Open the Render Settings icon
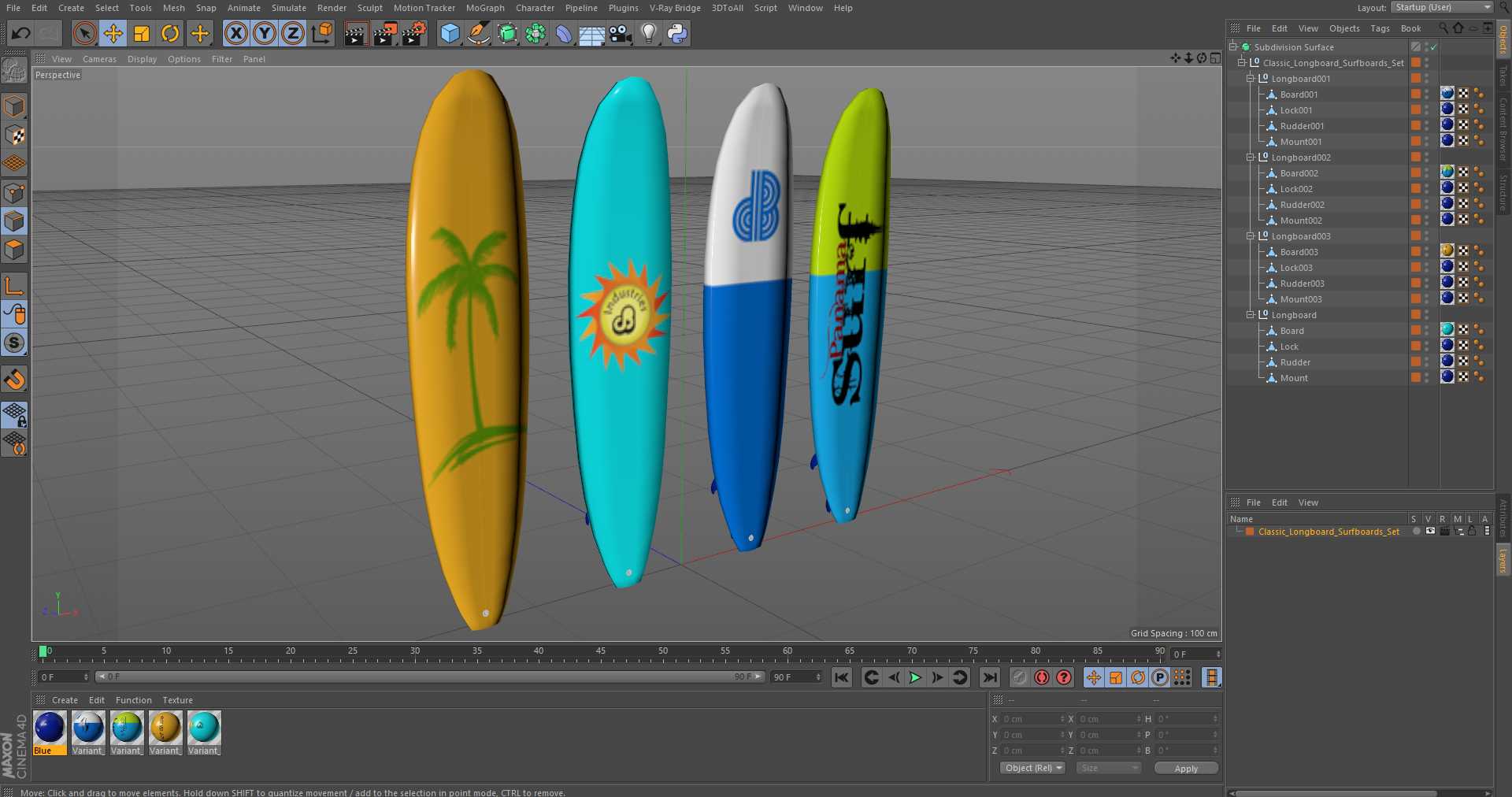1512x797 pixels. [414, 33]
